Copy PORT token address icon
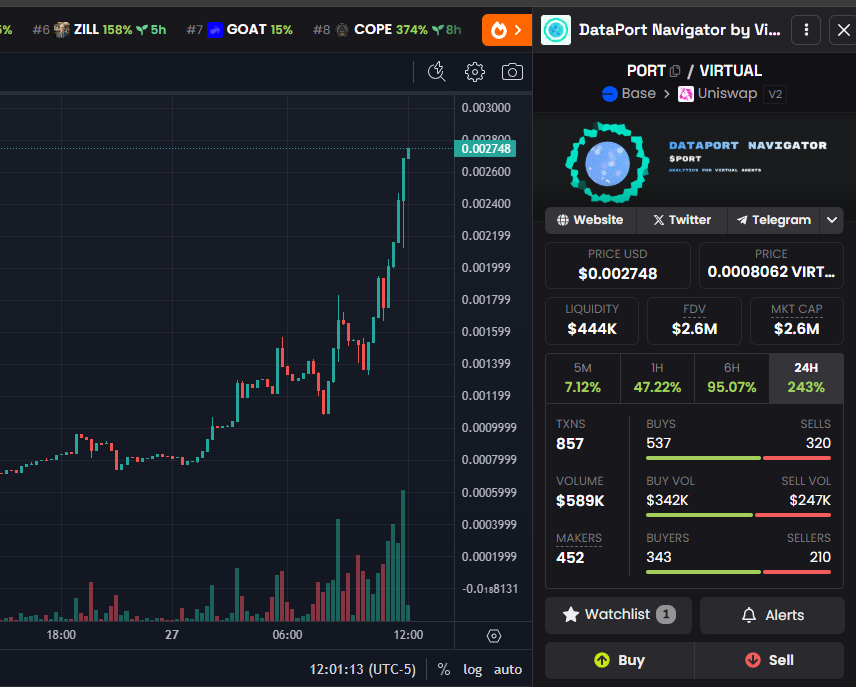This screenshot has height=687, width=856. [x=675, y=71]
